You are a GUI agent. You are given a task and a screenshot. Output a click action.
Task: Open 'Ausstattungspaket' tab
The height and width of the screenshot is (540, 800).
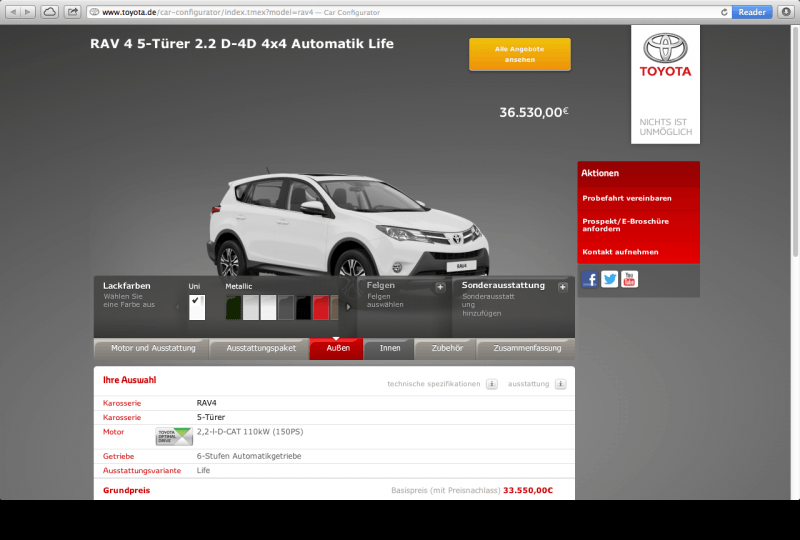pyautogui.click(x=260, y=349)
